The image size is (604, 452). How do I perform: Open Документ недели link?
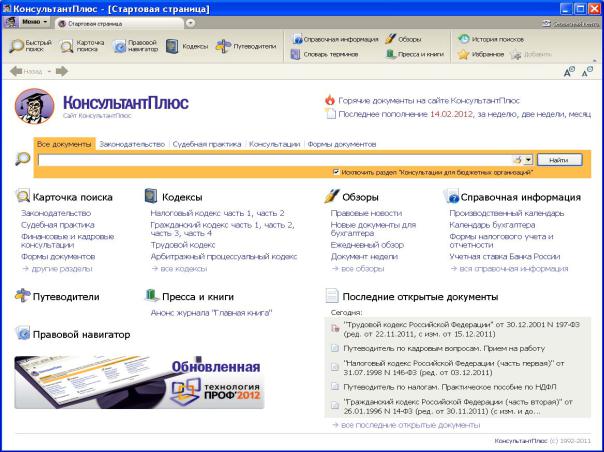(364, 256)
